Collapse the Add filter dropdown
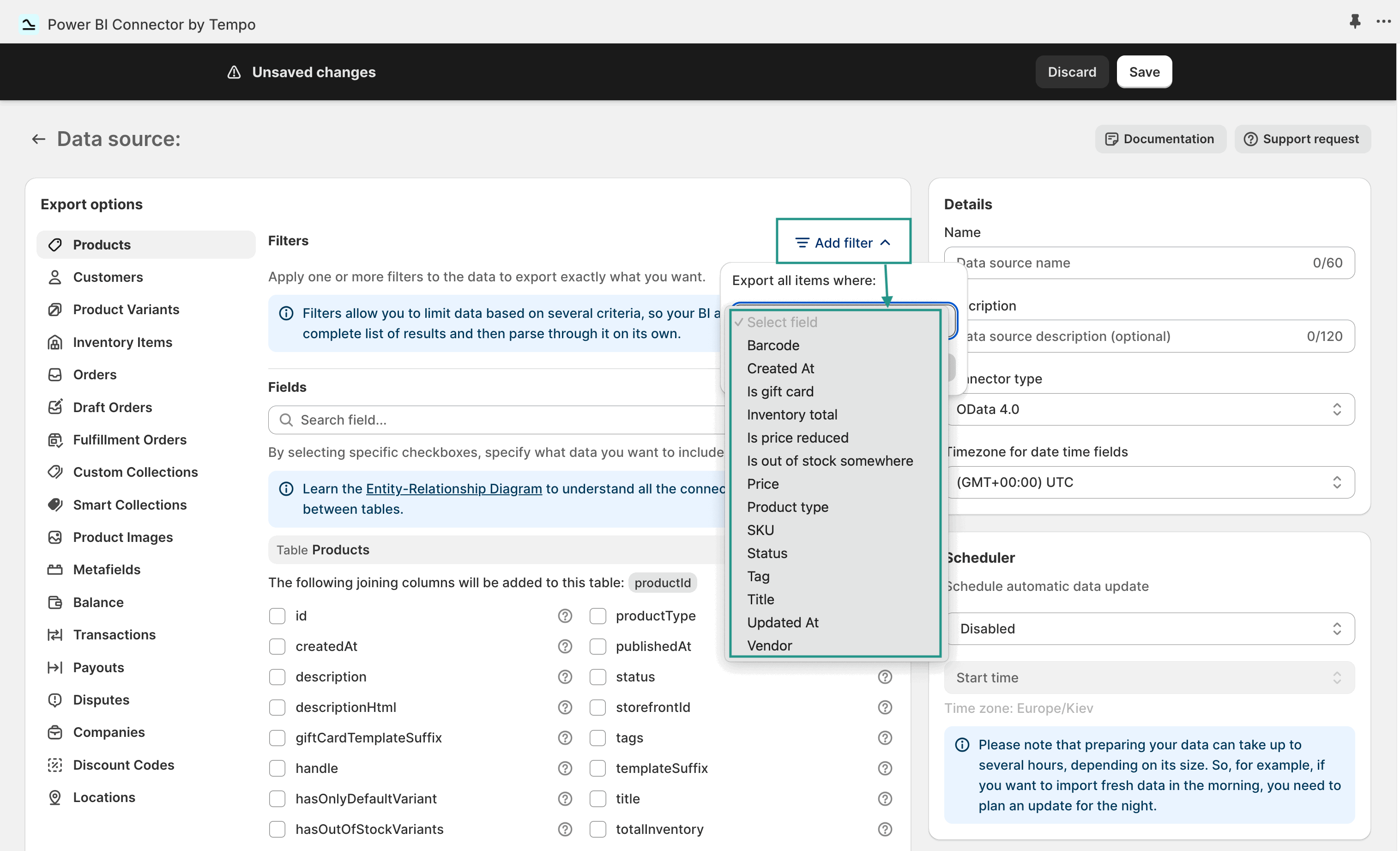The height and width of the screenshot is (851, 1400). coord(843,243)
